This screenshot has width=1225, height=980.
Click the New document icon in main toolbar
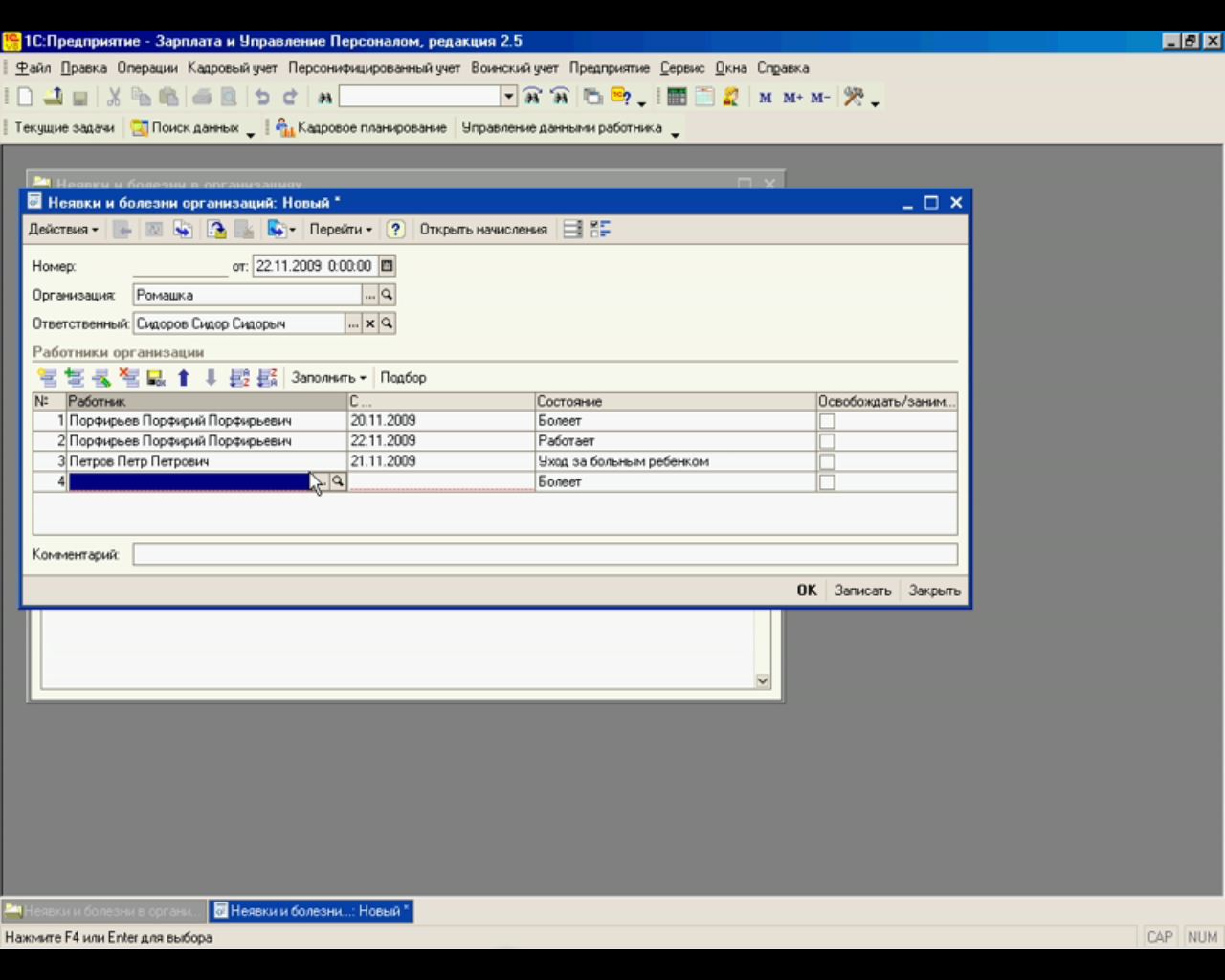[x=25, y=97]
